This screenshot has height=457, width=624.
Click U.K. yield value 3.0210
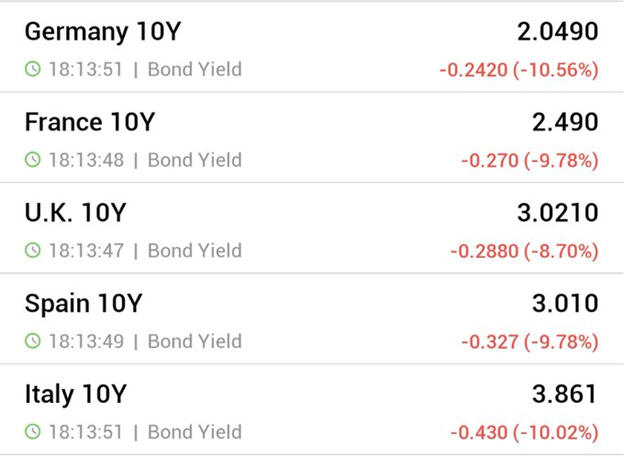pos(557,213)
